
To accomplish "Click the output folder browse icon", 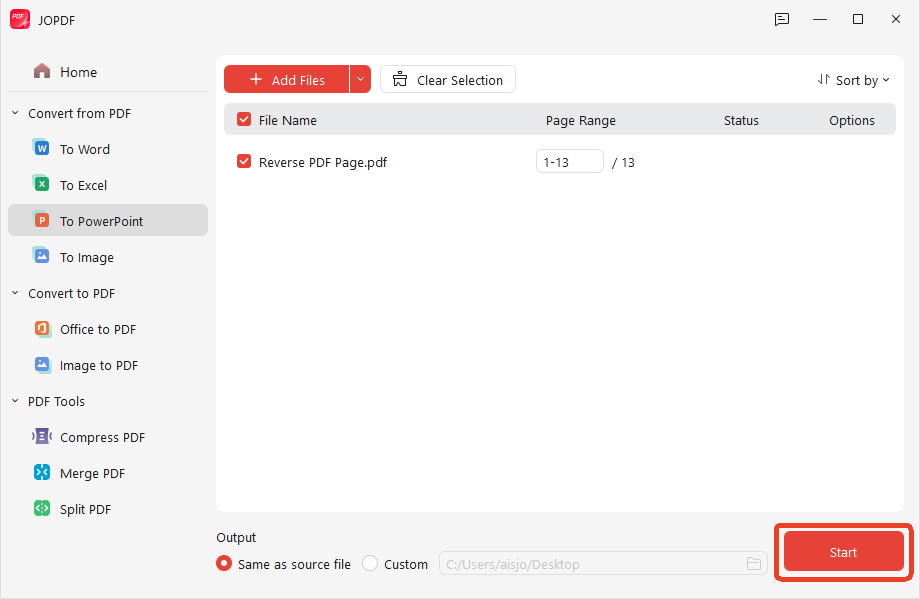I will (x=753, y=564).
